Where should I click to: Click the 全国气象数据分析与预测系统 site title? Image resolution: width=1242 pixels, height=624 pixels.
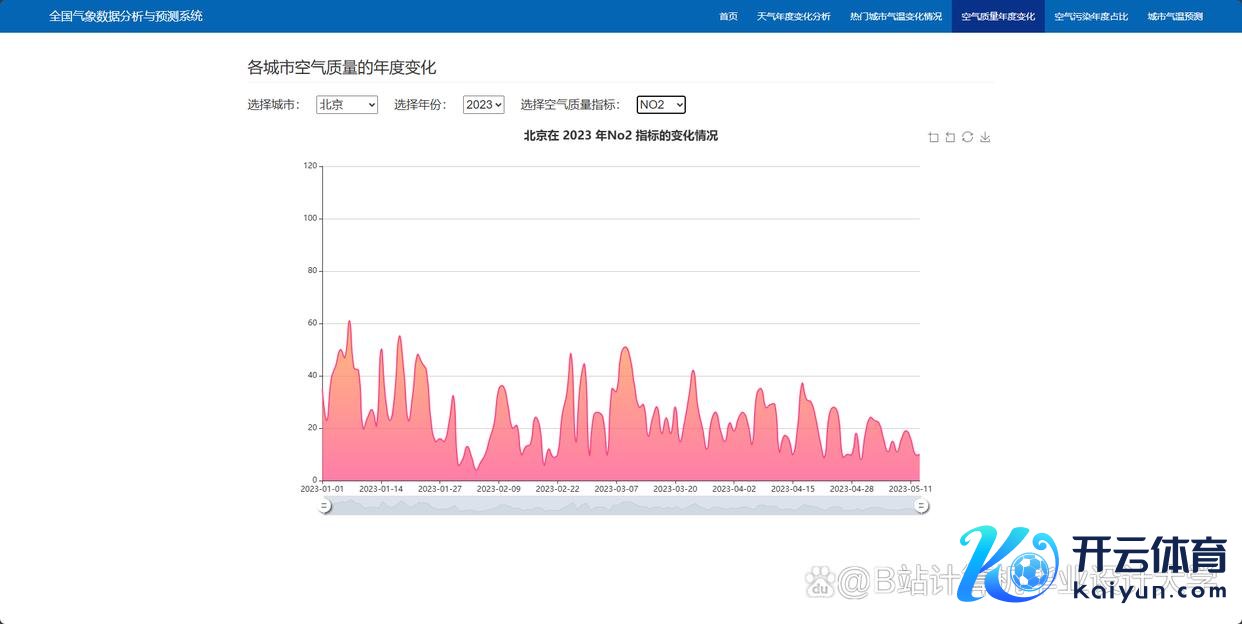[x=126, y=16]
